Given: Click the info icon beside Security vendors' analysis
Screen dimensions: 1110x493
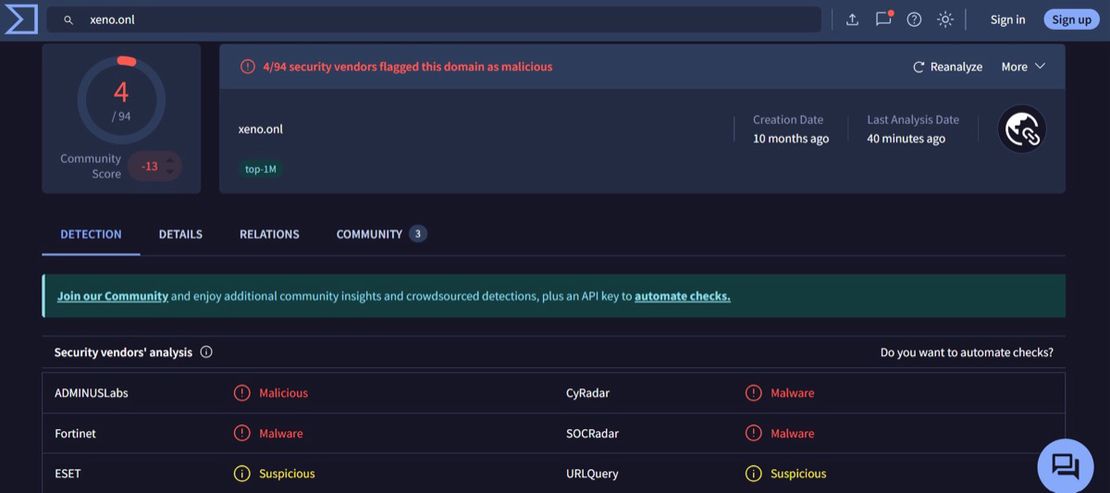Looking at the screenshot, I should pos(206,352).
